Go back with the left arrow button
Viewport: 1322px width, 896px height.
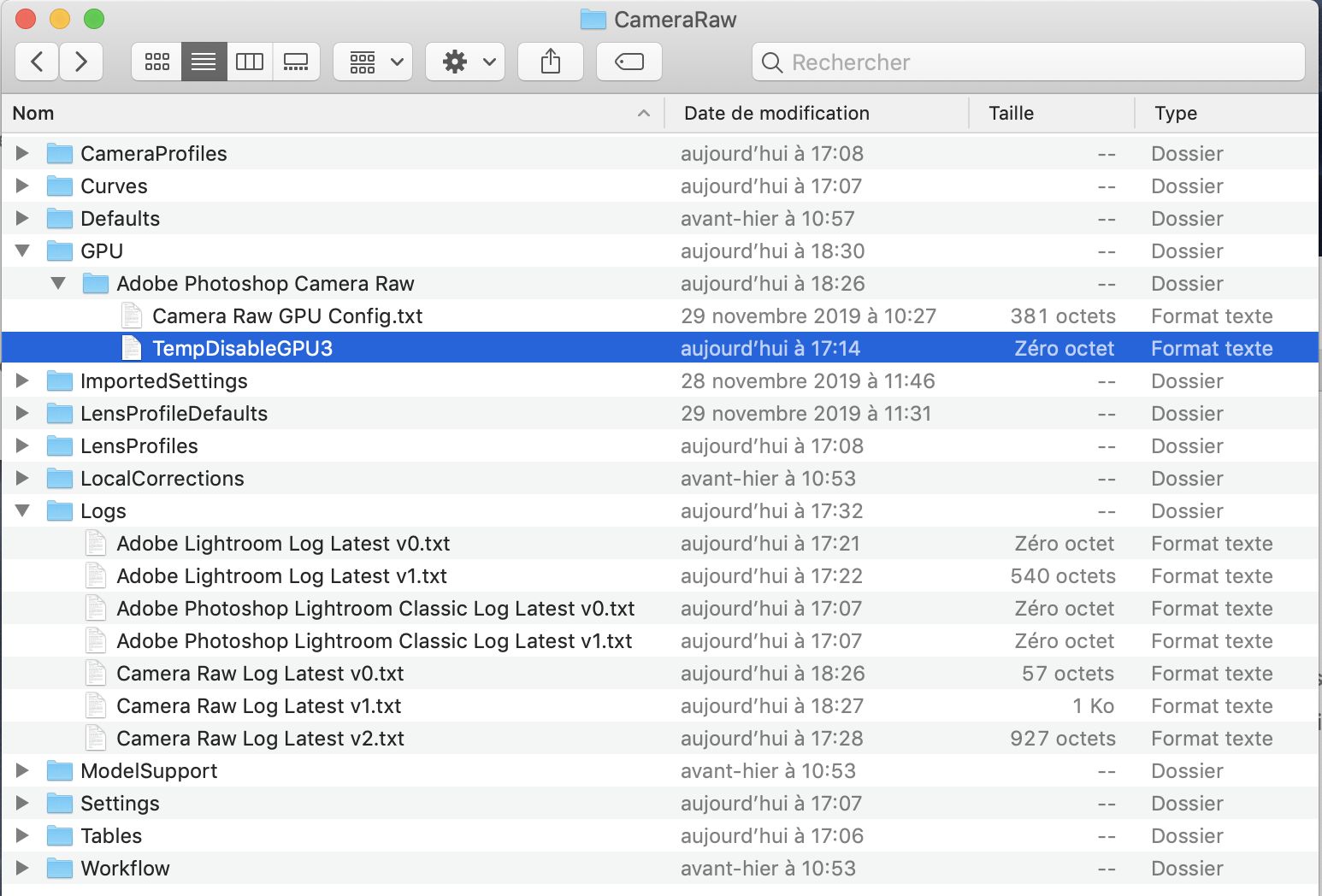click(x=37, y=62)
